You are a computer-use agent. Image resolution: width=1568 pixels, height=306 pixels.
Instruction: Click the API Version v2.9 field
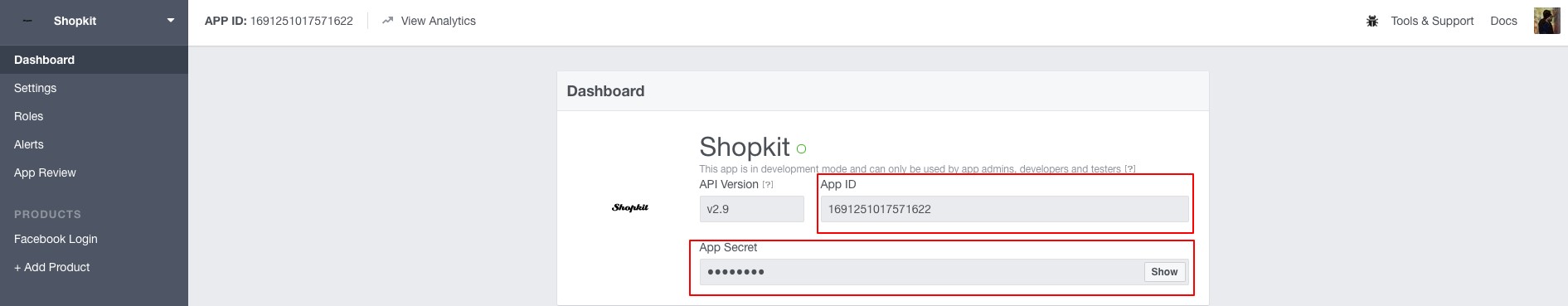pyautogui.click(x=751, y=209)
